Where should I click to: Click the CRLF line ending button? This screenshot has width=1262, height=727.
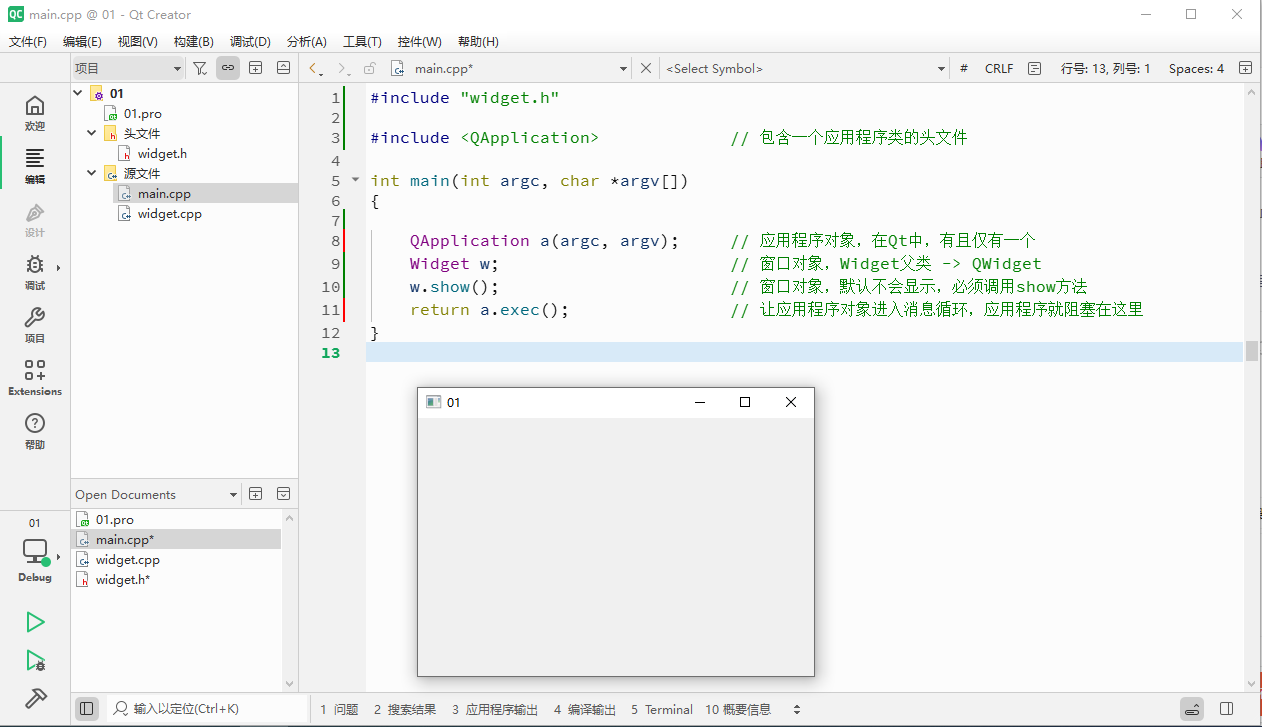click(999, 68)
